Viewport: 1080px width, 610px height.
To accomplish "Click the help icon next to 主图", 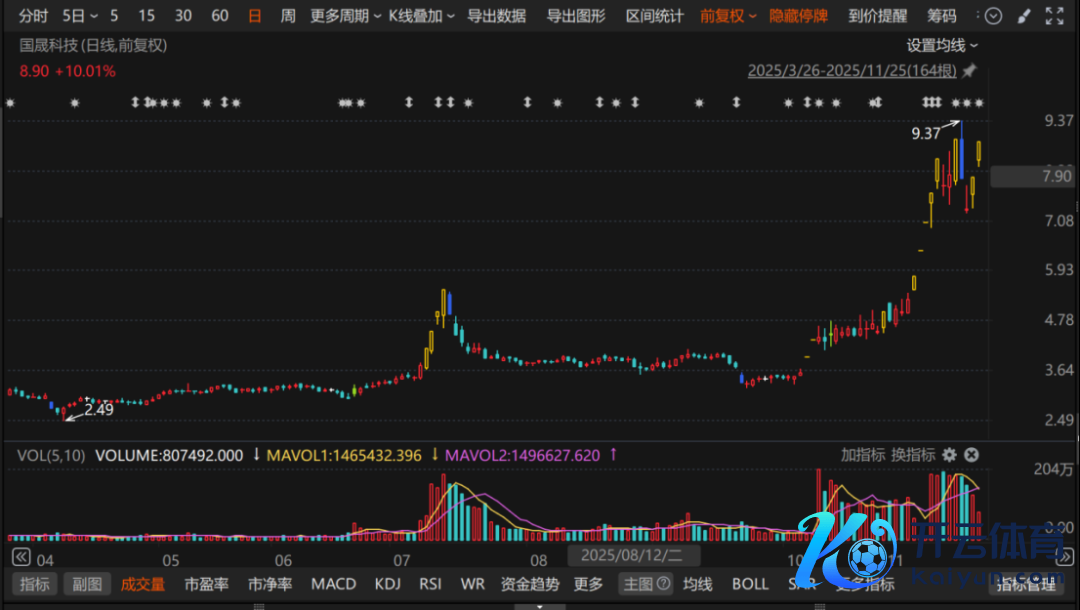I will click(x=661, y=584).
